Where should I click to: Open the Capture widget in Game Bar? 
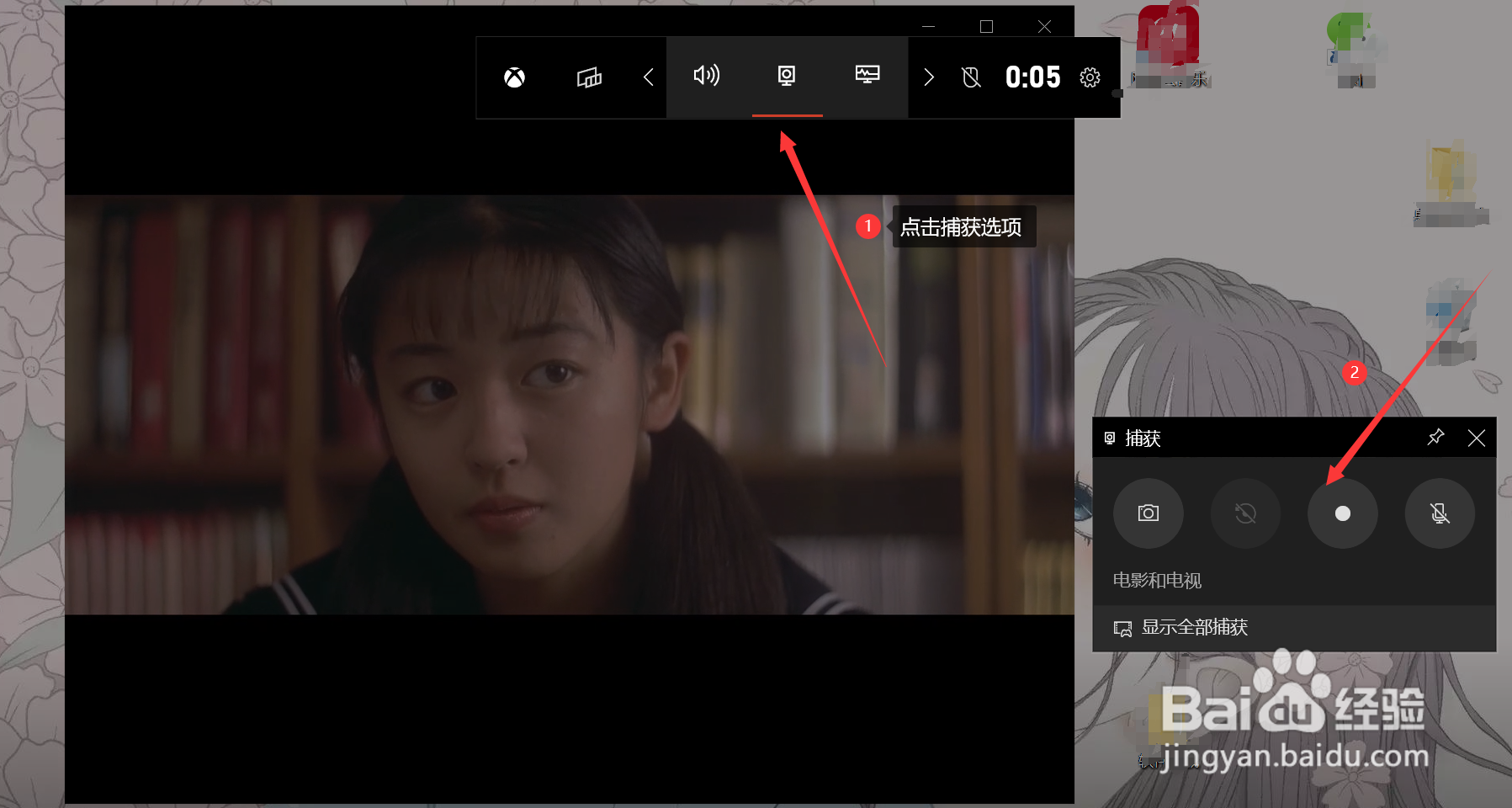coord(787,76)
